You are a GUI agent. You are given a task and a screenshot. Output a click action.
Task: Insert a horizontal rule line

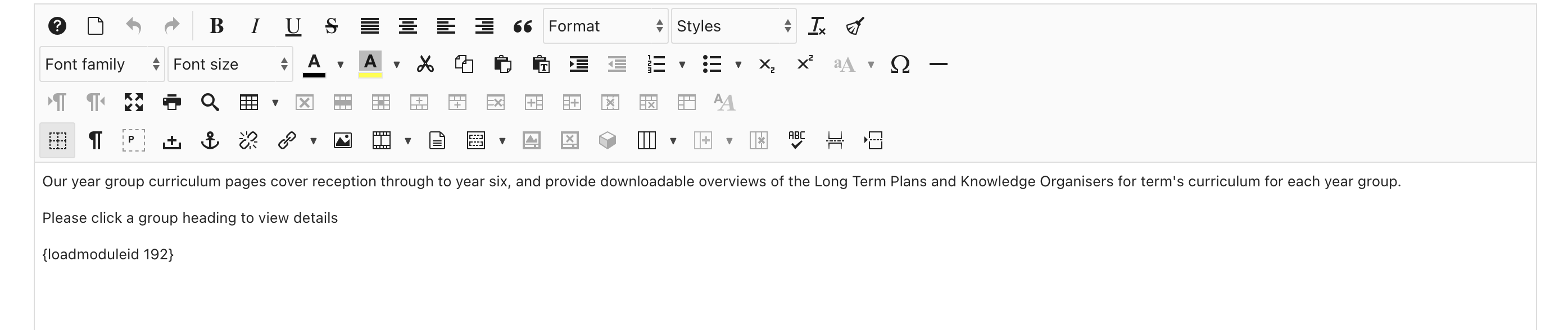click(938, 65)
